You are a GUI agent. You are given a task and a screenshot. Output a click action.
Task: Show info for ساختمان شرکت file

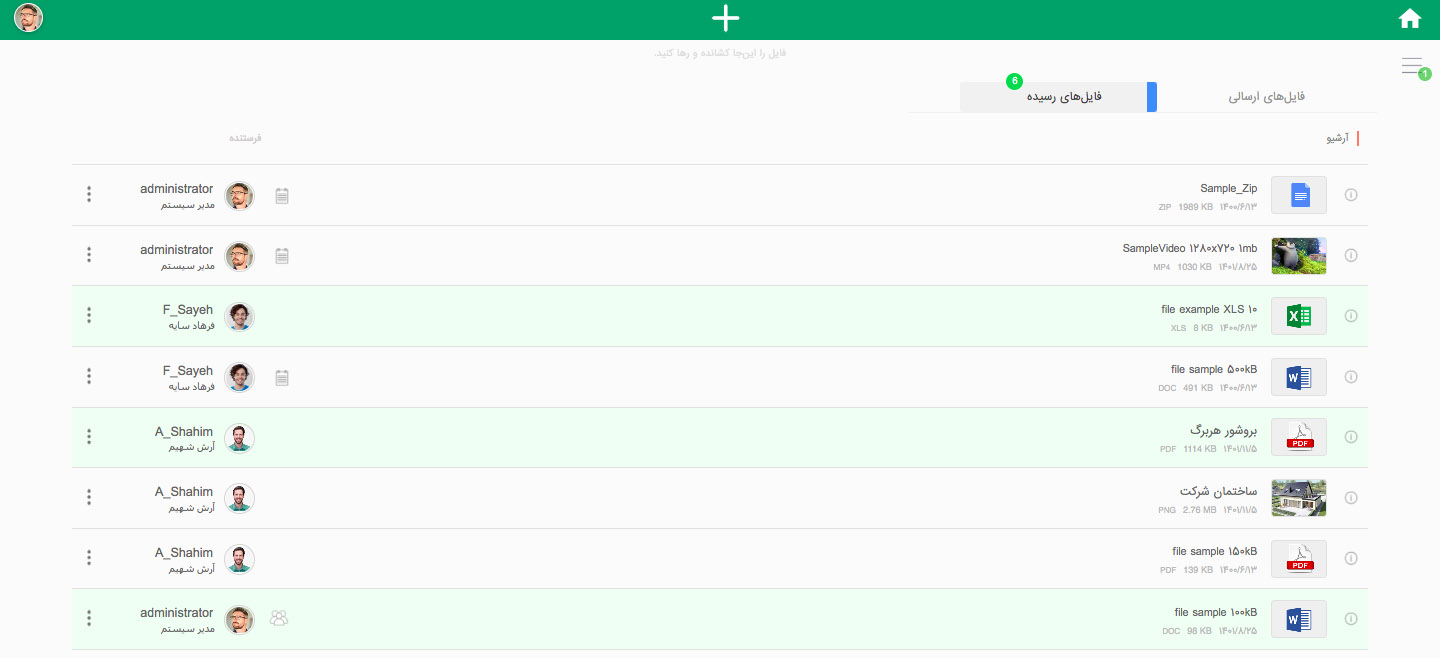(1351, 498)
